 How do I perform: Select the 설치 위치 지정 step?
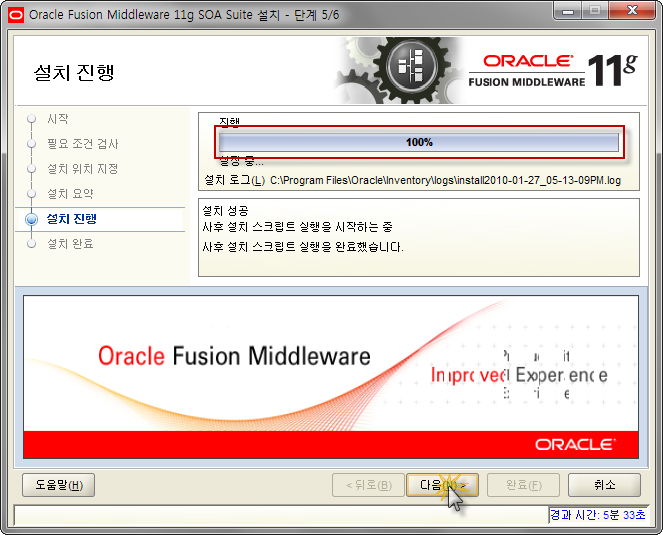82,169
